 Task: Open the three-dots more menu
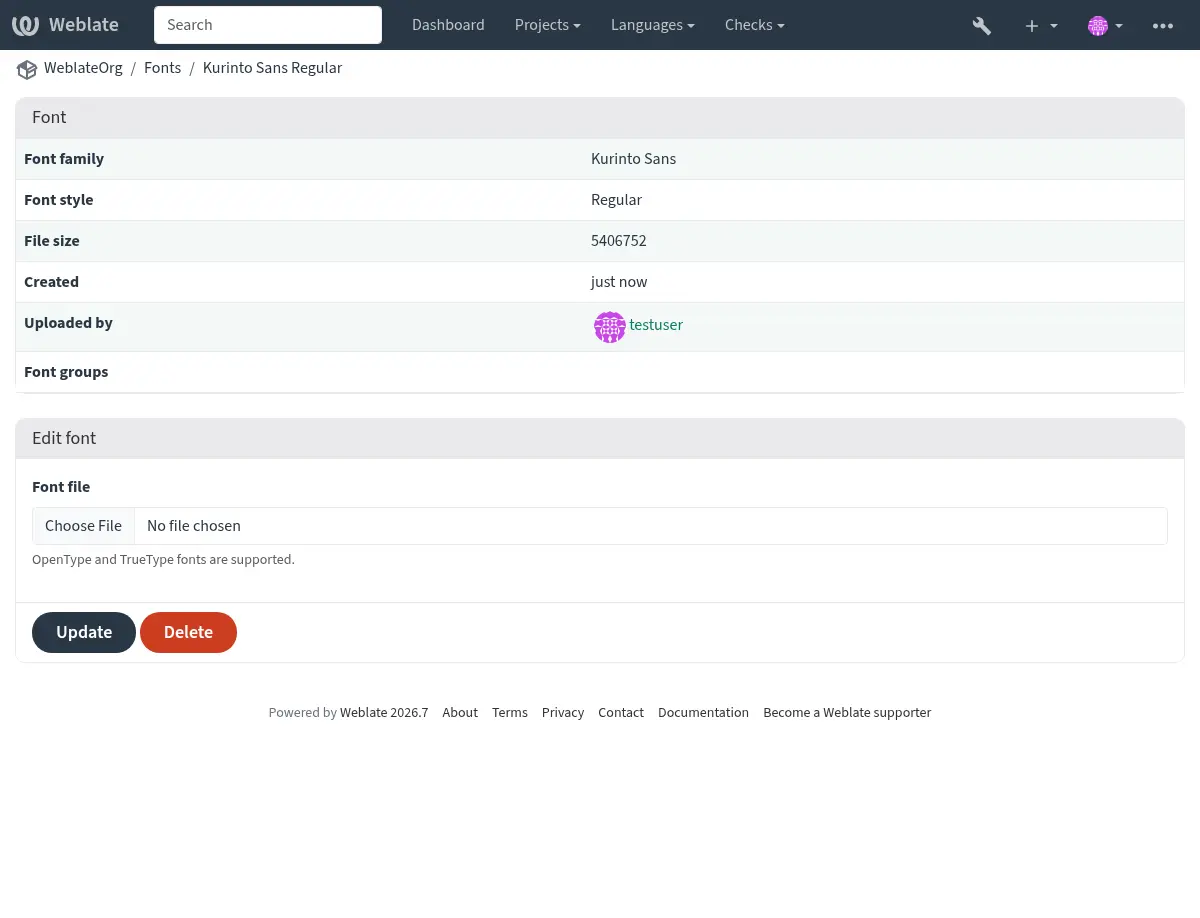pyautogui.click(x=1163, y=25)
